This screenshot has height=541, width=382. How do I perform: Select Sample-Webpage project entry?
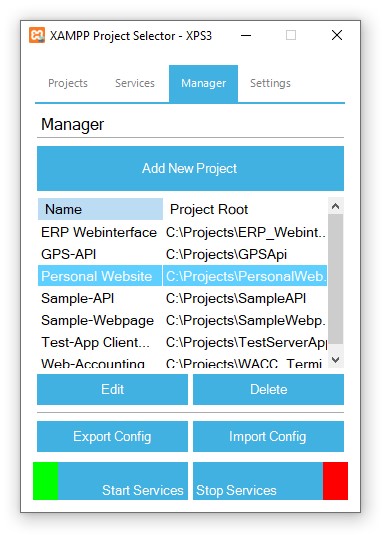tap(183, 321)
